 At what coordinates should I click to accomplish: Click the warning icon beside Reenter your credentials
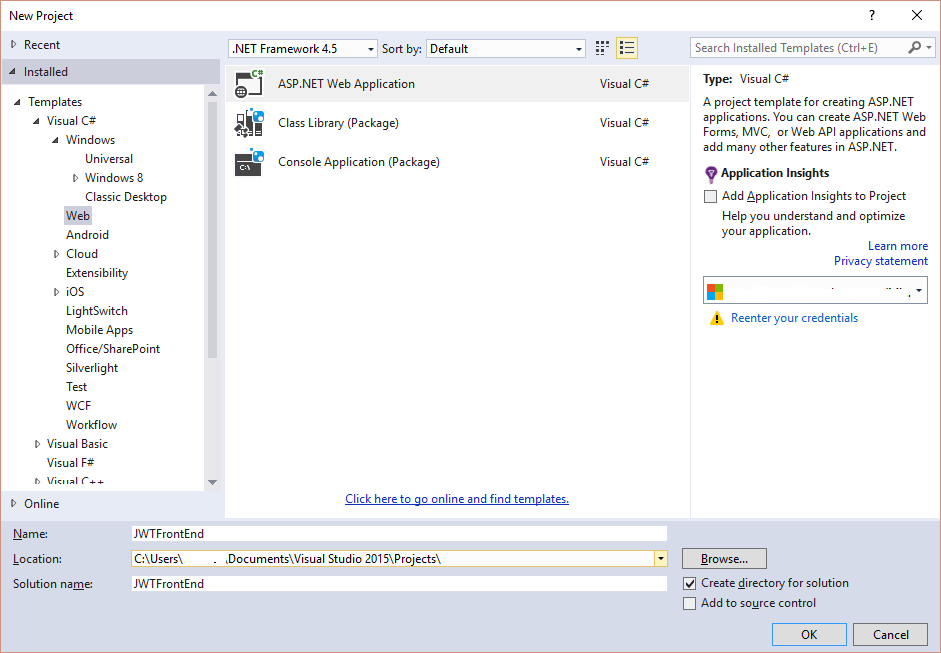point(717,318)
